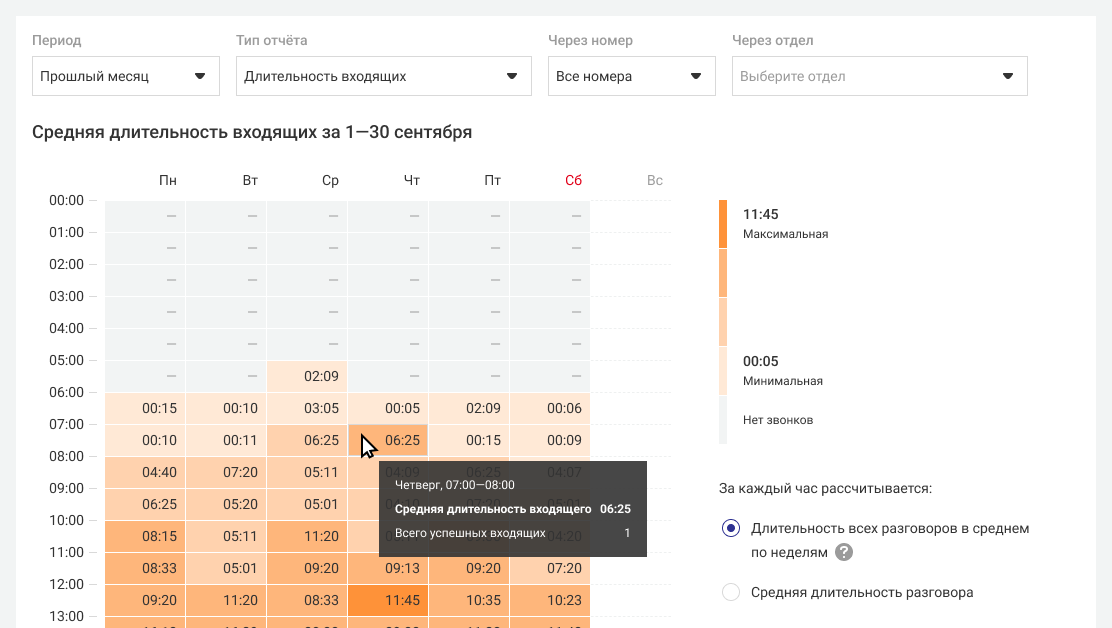Select the radio button for averaging by weeks

[x=731, y=528]
